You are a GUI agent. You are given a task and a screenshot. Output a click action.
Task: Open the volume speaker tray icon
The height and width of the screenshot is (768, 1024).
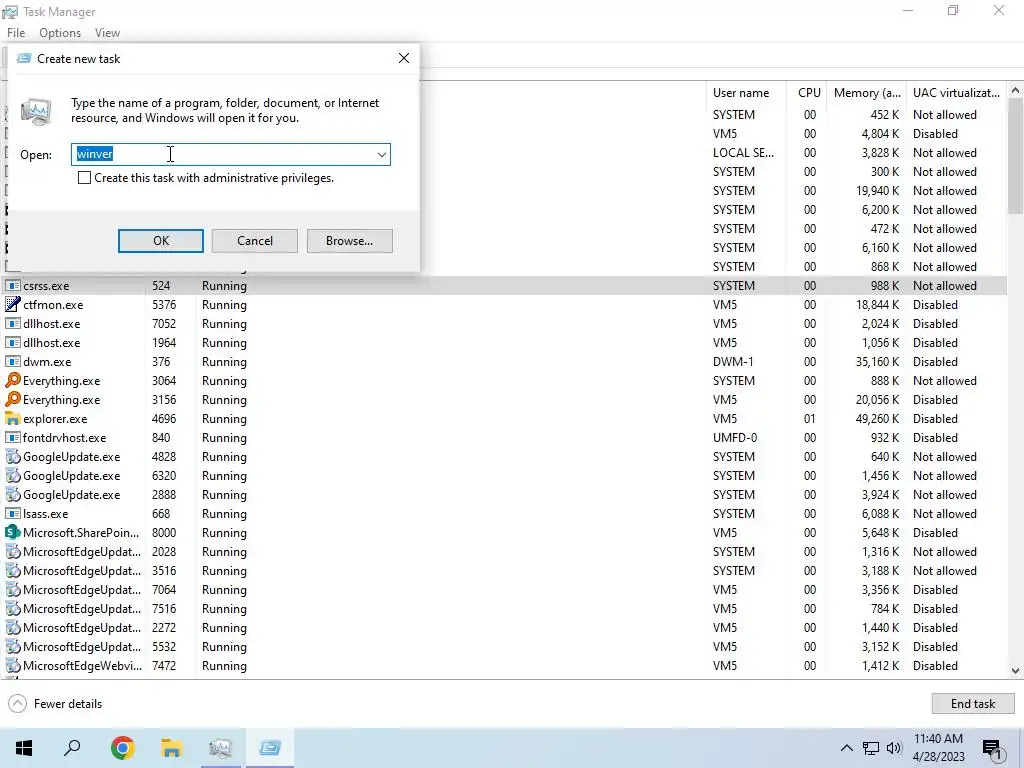coord(894,748)
